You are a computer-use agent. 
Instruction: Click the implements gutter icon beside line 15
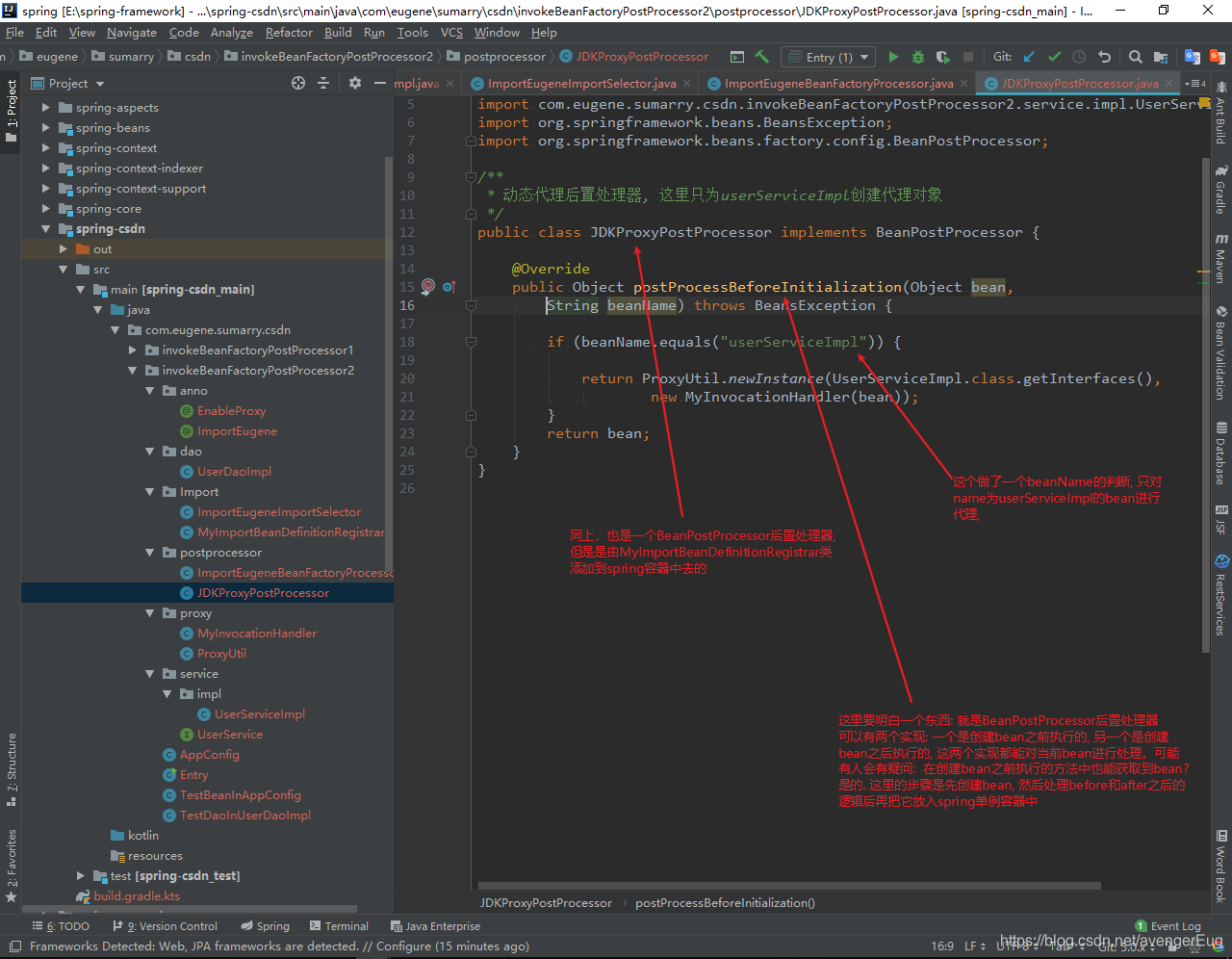tap(449, 286)
